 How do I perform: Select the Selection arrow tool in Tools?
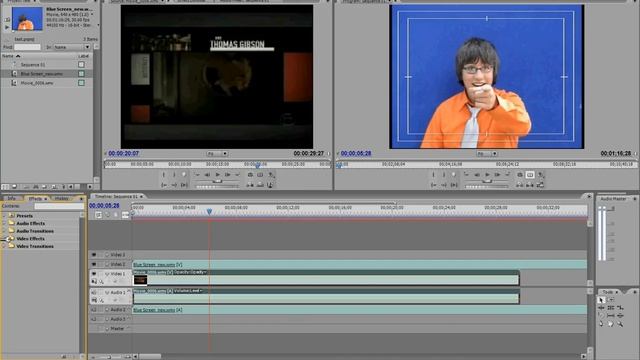601,300
